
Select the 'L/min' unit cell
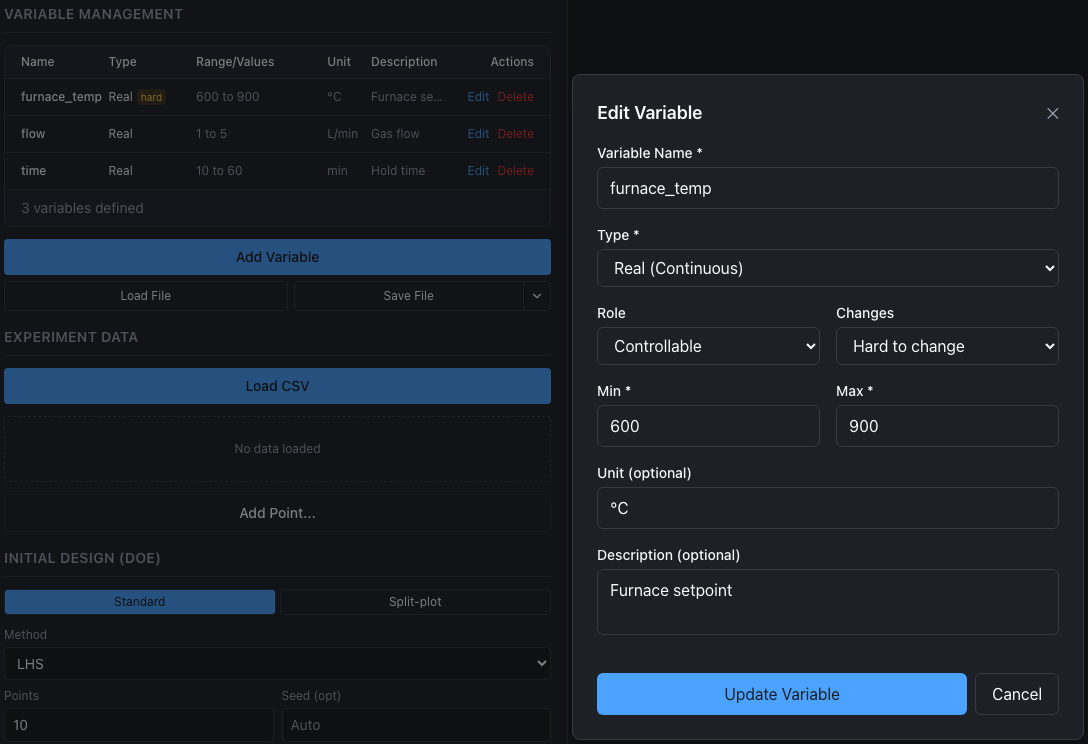[342, 133]
